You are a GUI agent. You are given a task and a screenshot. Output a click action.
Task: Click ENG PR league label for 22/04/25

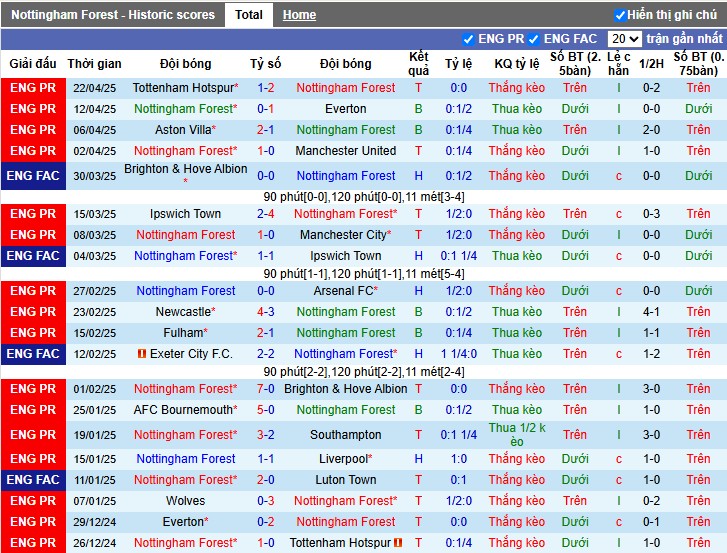click(x=33, y=88)
